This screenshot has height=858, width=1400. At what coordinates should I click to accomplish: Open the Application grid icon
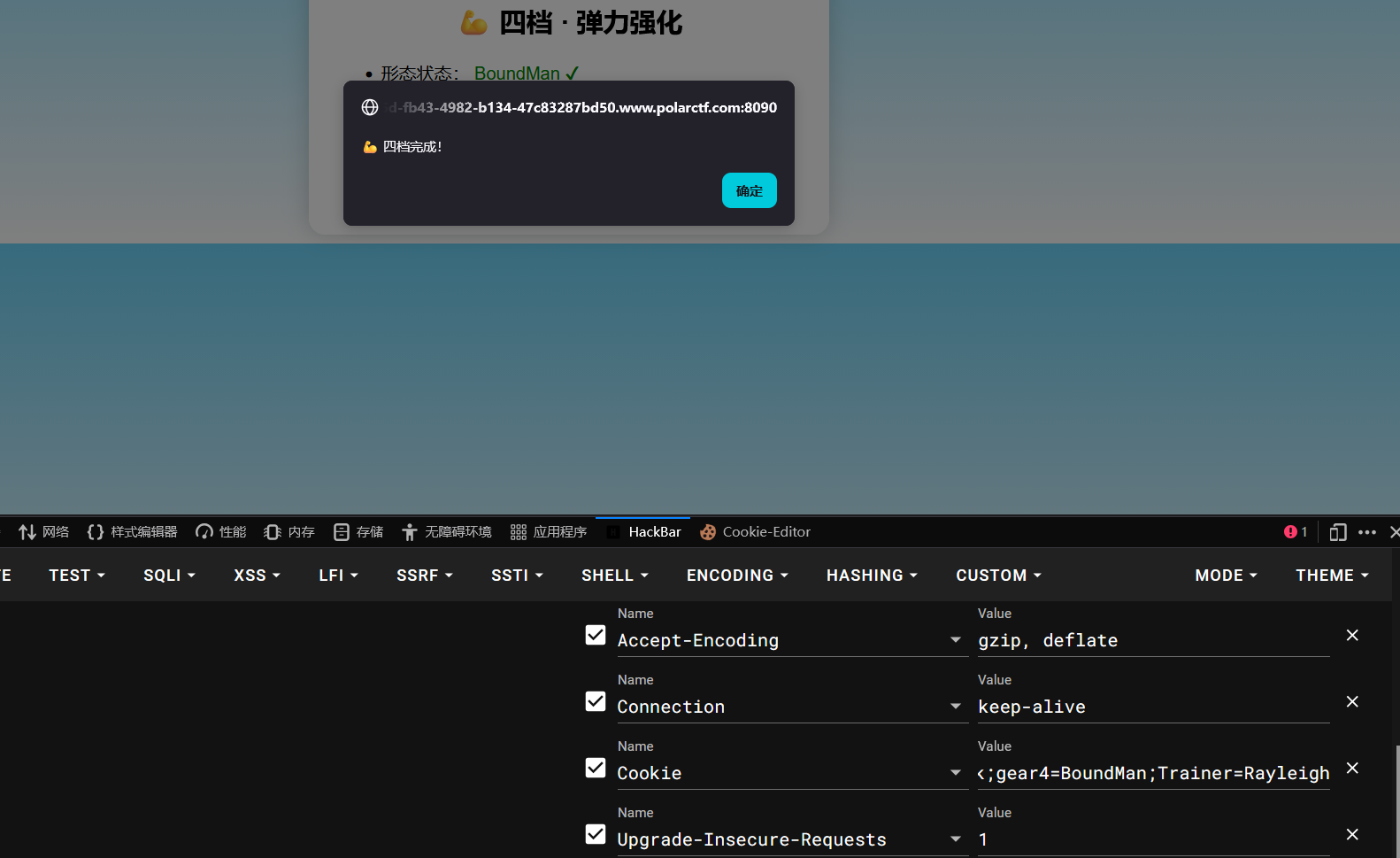click(x=519, y=532)
